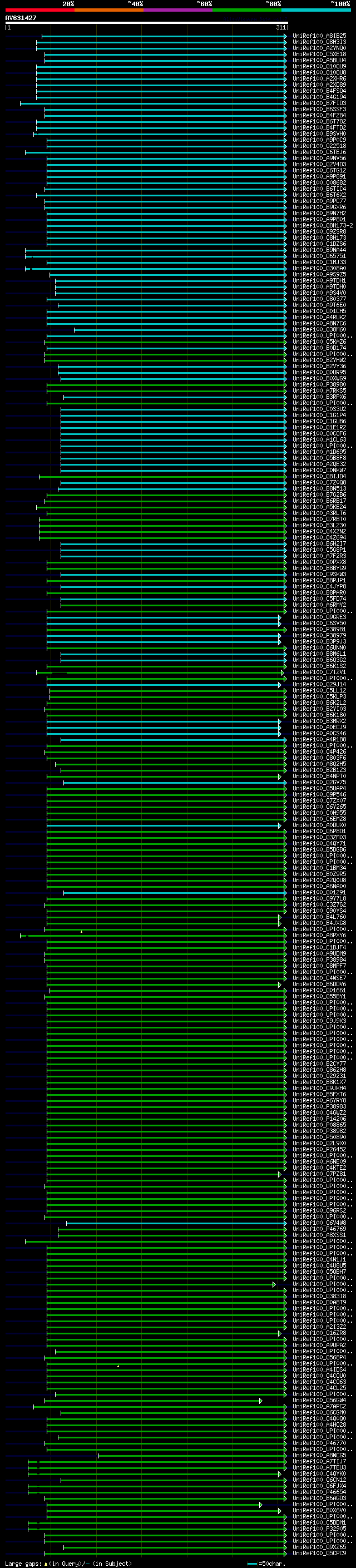Viewport: 356px width, 1568px height.
Task: Select label UniRef100_C4QYK0
Action: click(319, 1473)
